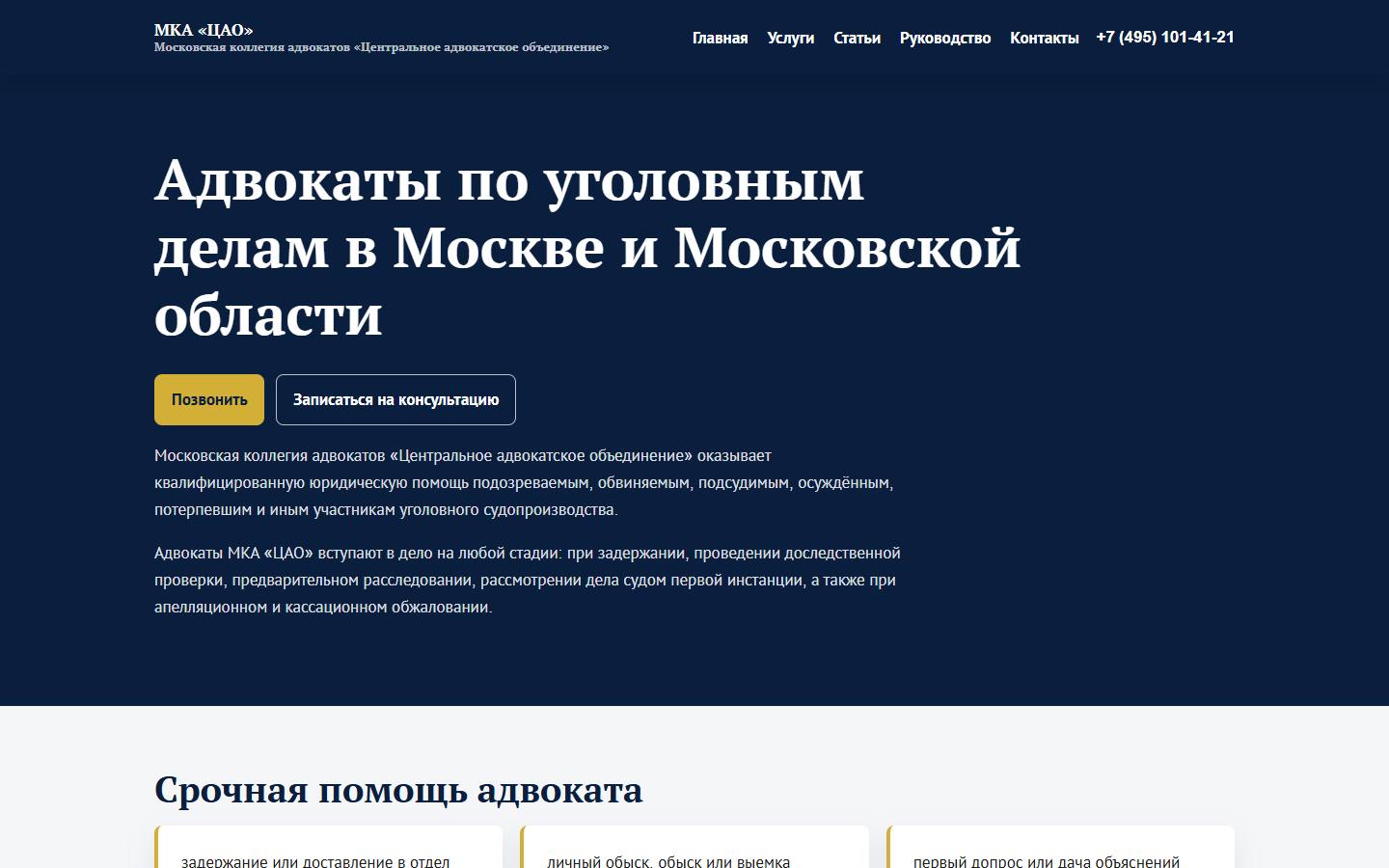Image resolution: width=1389 pixels, height=868 pixels.
Task: Click the paragraph starting Адвокаты МКА «ЦАО» вступают
Action: click(528, 580)
